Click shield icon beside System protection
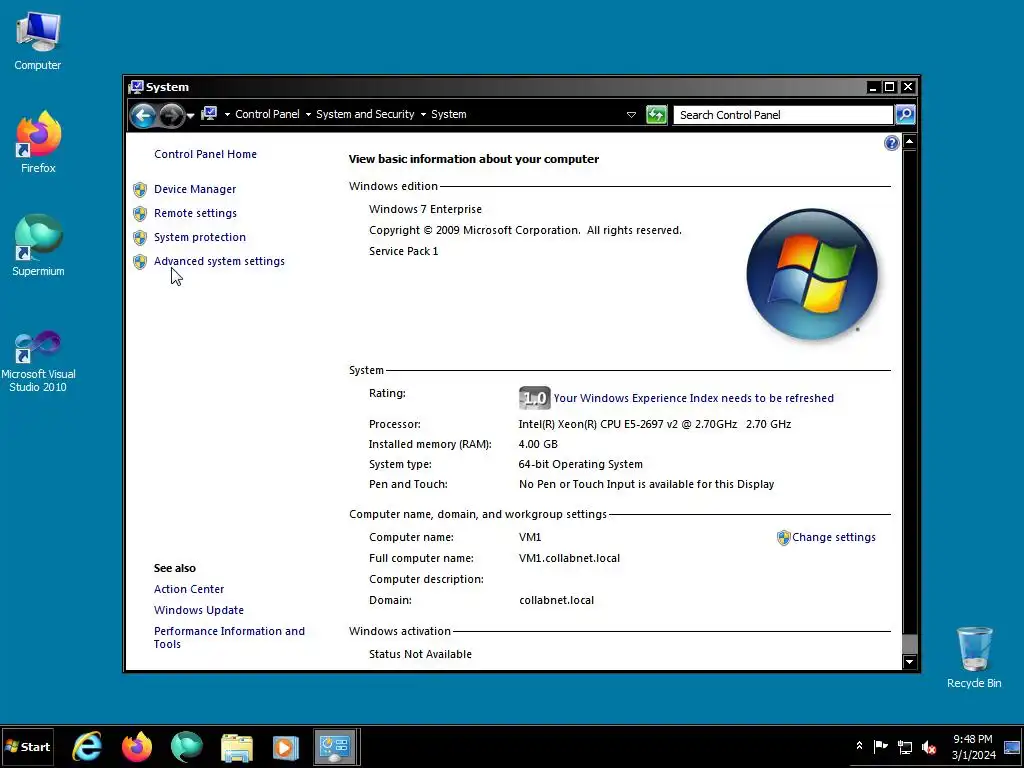The width and height of the screenshot is (1024, 768). pyautogui.click(x=140, y=238)
